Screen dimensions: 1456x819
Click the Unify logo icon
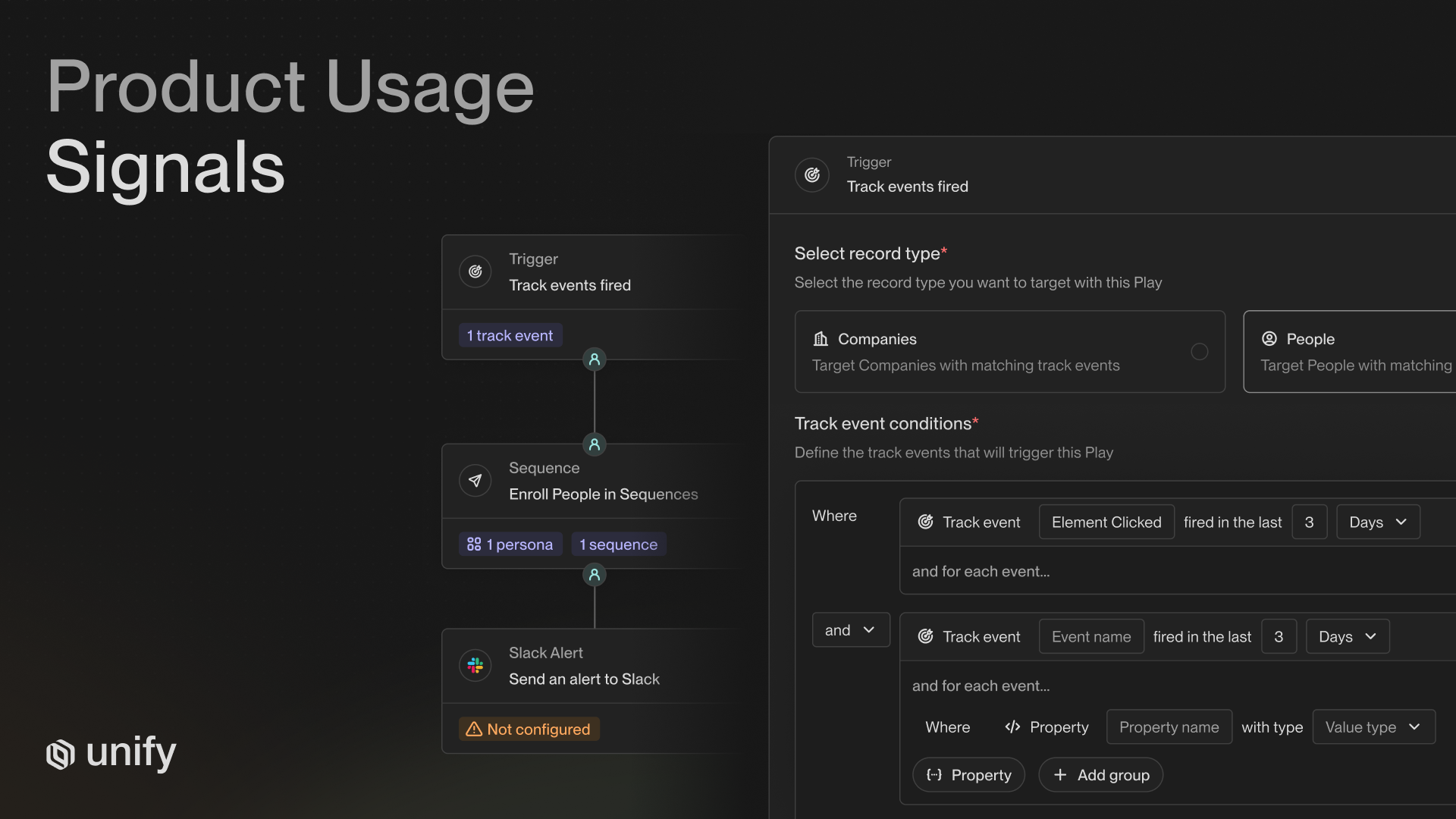[x=61, y=754]
